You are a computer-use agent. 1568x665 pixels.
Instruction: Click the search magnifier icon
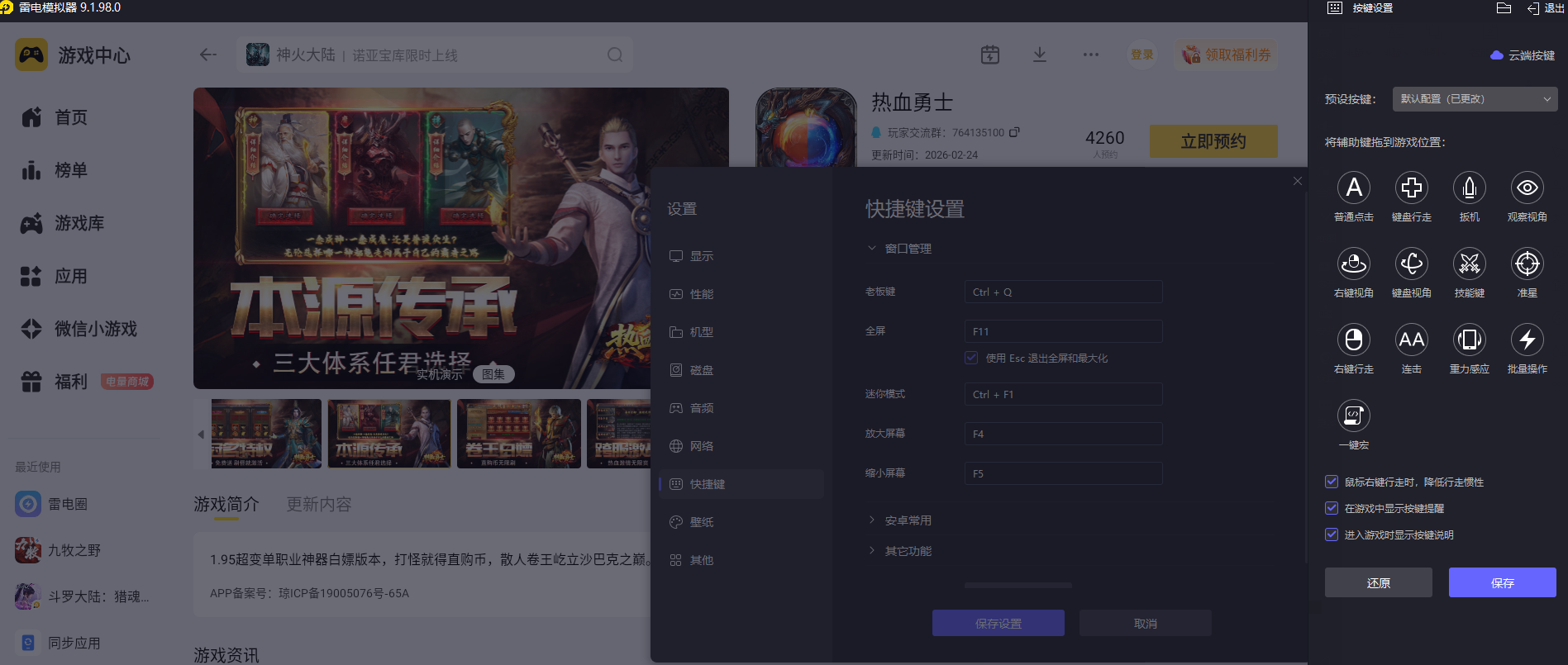point(615,55)
